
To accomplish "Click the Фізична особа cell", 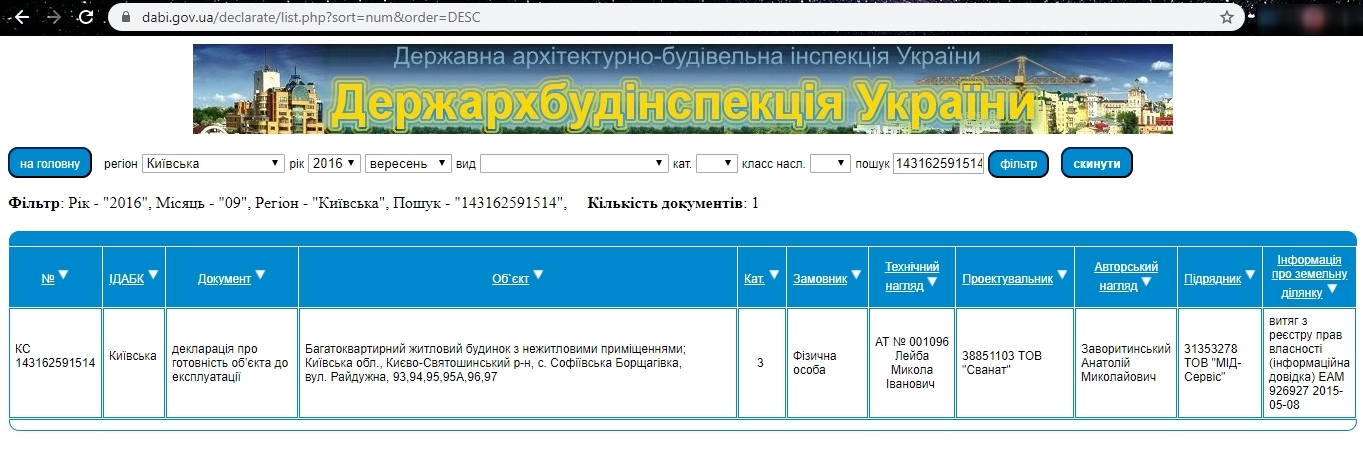I will [827, 363].
